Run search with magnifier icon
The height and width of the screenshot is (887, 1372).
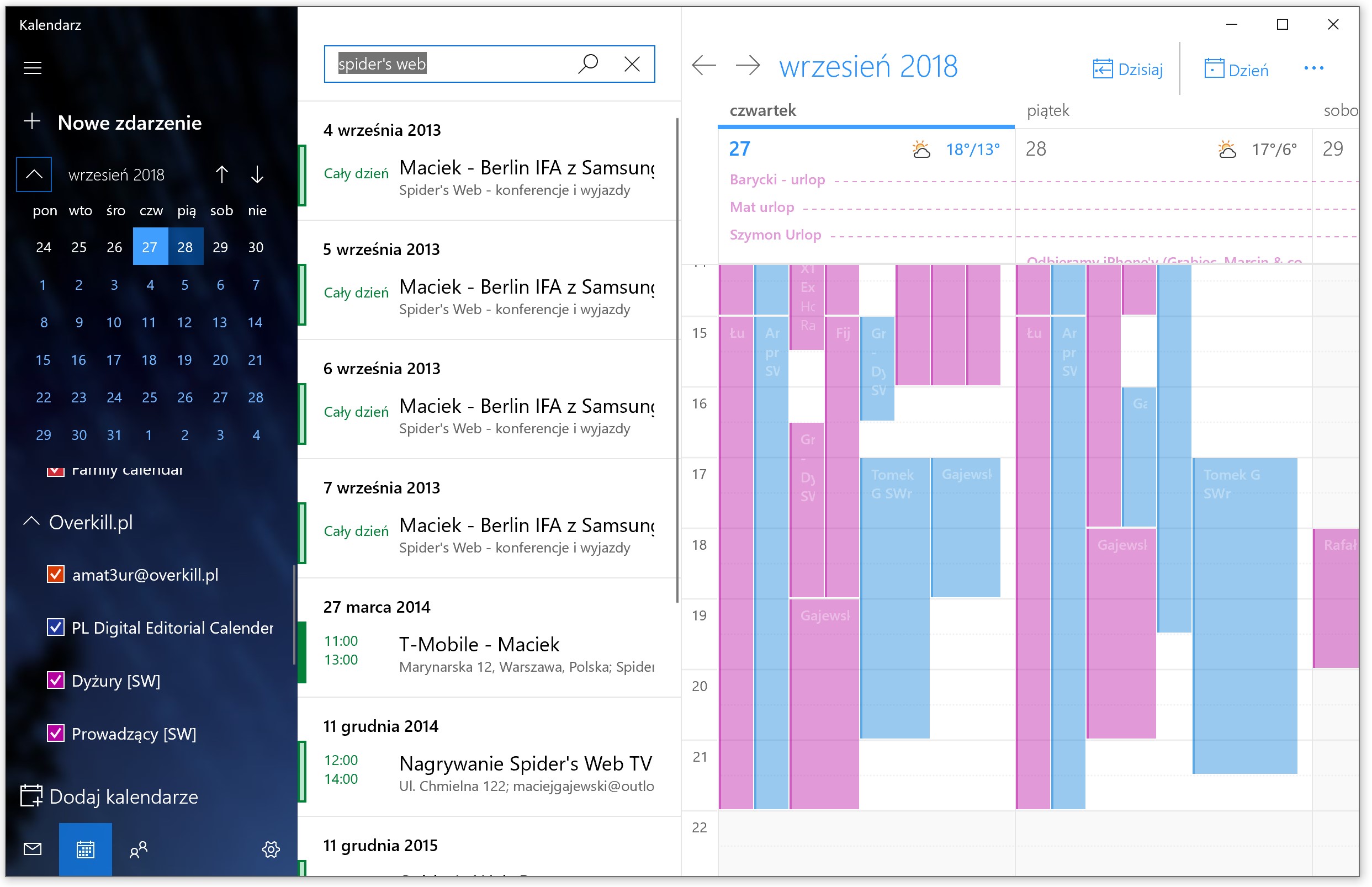click(x=588, y=63)
